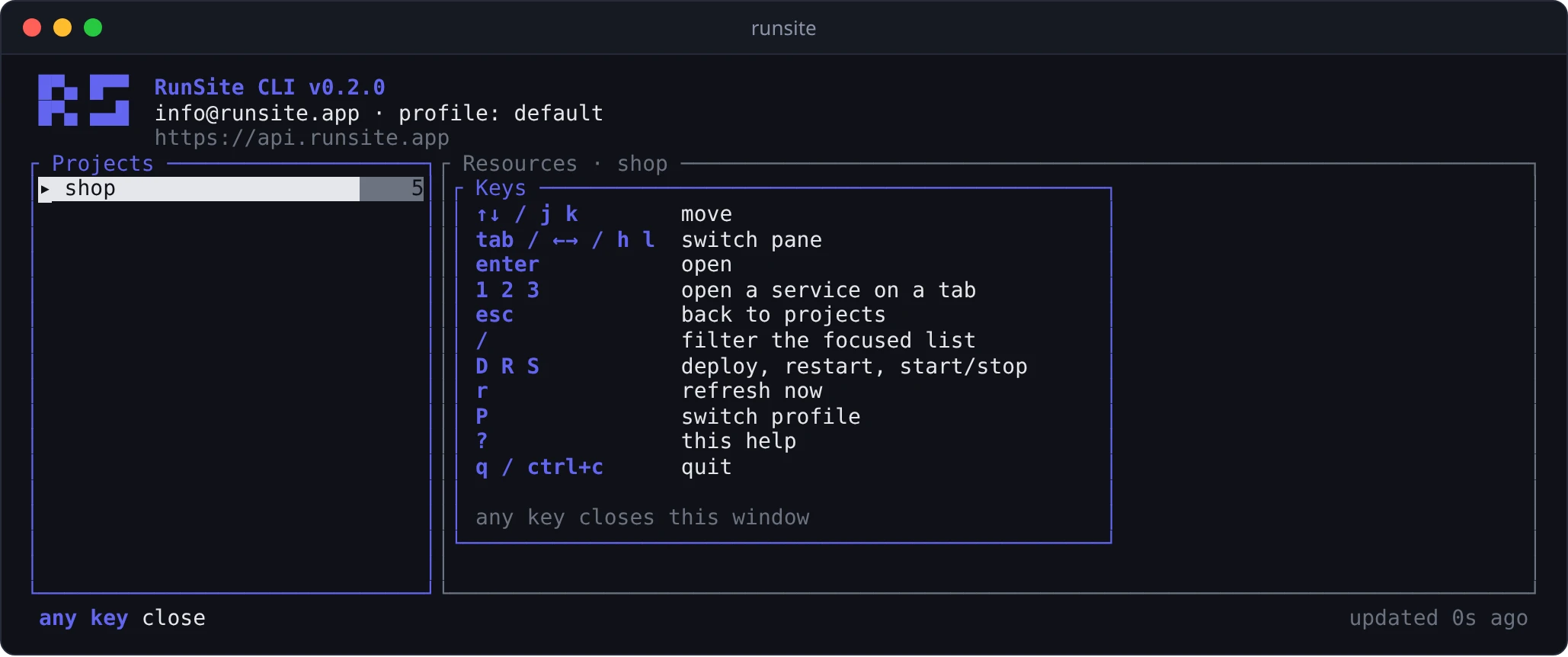Click the runsite window title

click(783, 28)
